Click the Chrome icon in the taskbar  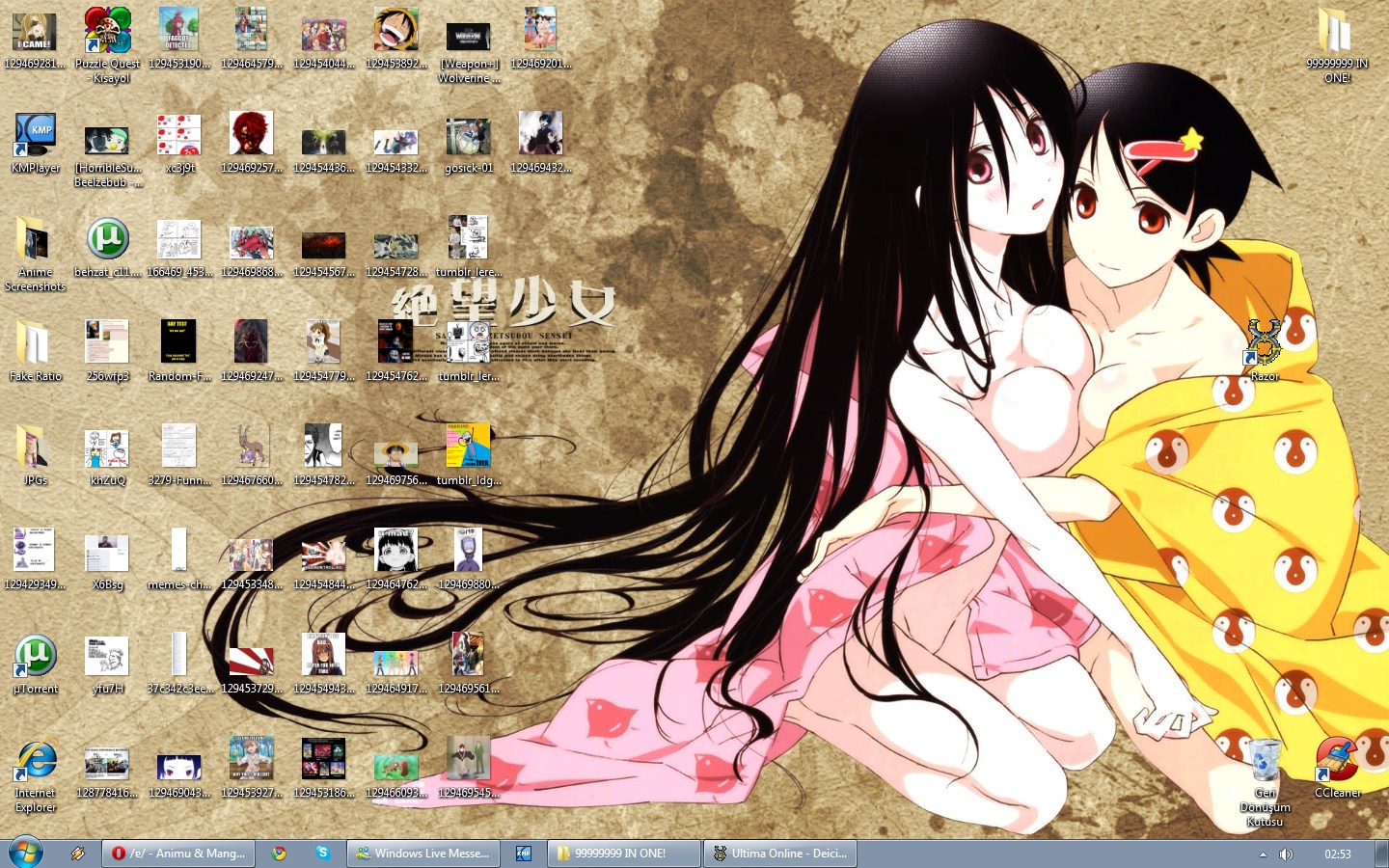(279, 854)
